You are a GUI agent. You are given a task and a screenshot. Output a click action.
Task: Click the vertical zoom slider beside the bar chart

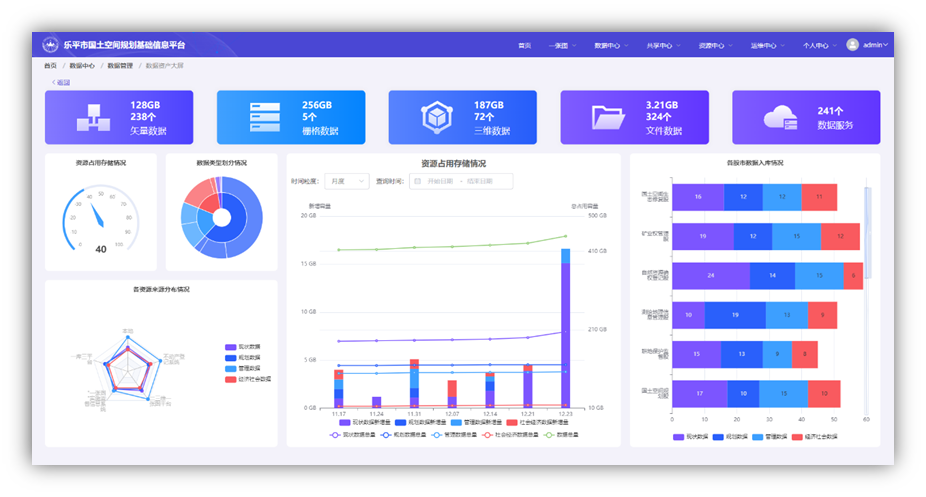[x=867, y=231]
